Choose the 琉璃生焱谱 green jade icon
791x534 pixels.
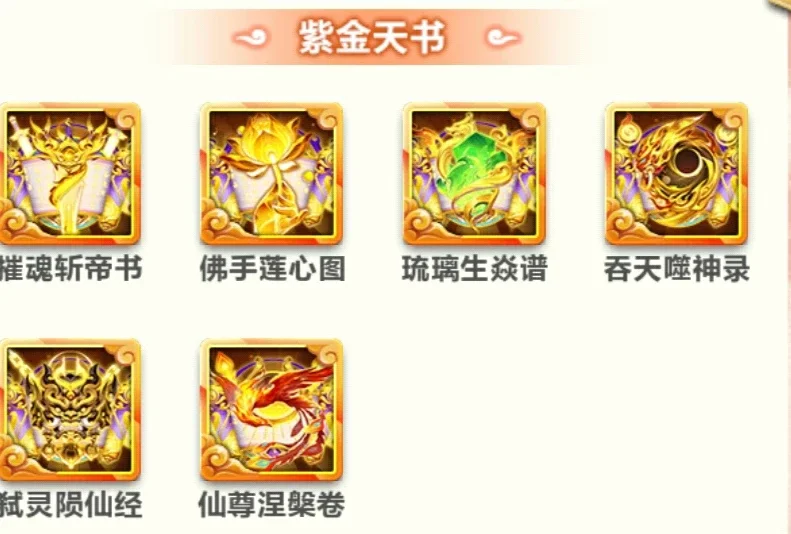474,173
